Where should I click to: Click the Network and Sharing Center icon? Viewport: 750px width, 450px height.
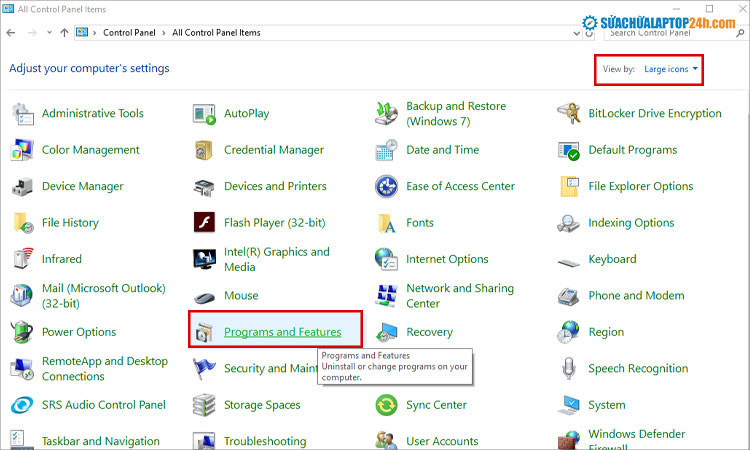point(387,296)
